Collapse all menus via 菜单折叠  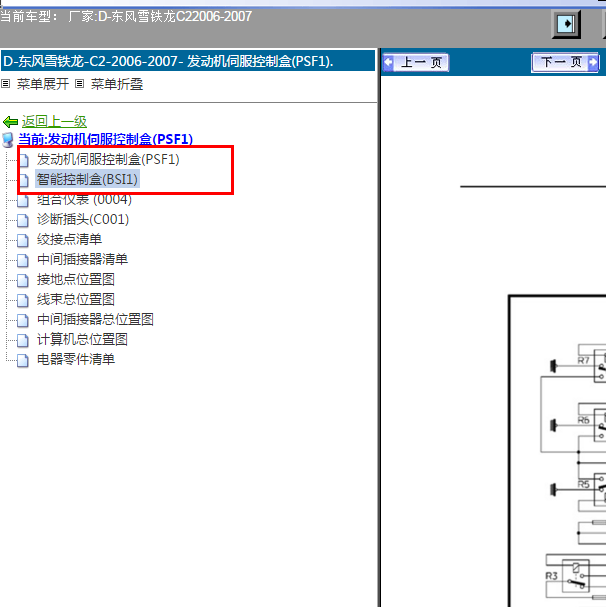click(x=117, y=84)
